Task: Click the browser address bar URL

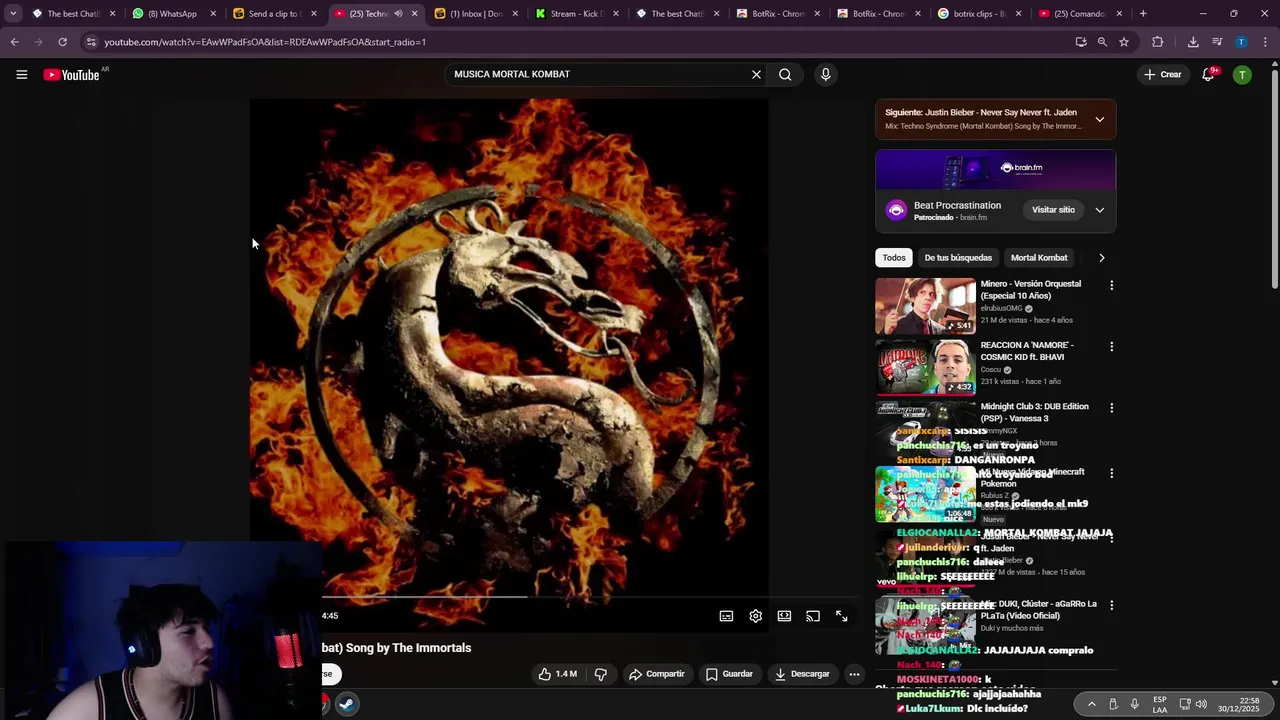Action: point(265,42)
